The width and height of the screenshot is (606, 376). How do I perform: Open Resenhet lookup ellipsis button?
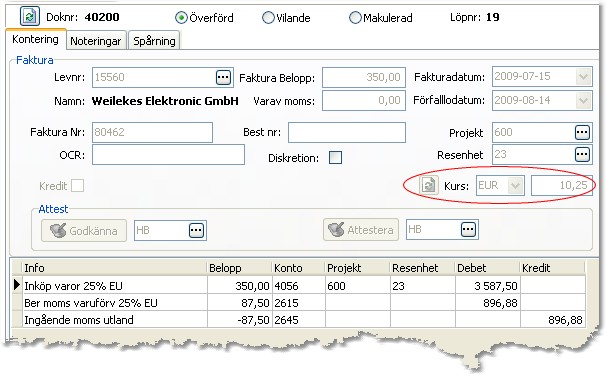pyautogui.click(x=582, y=155)
